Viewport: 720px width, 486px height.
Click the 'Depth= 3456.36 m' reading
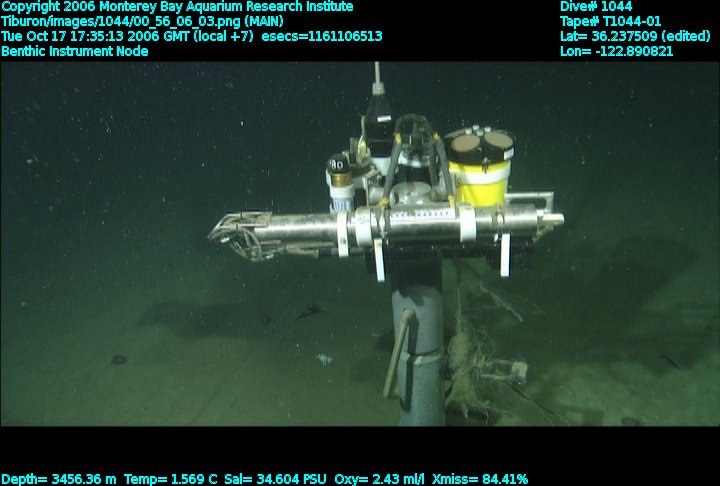59,479
